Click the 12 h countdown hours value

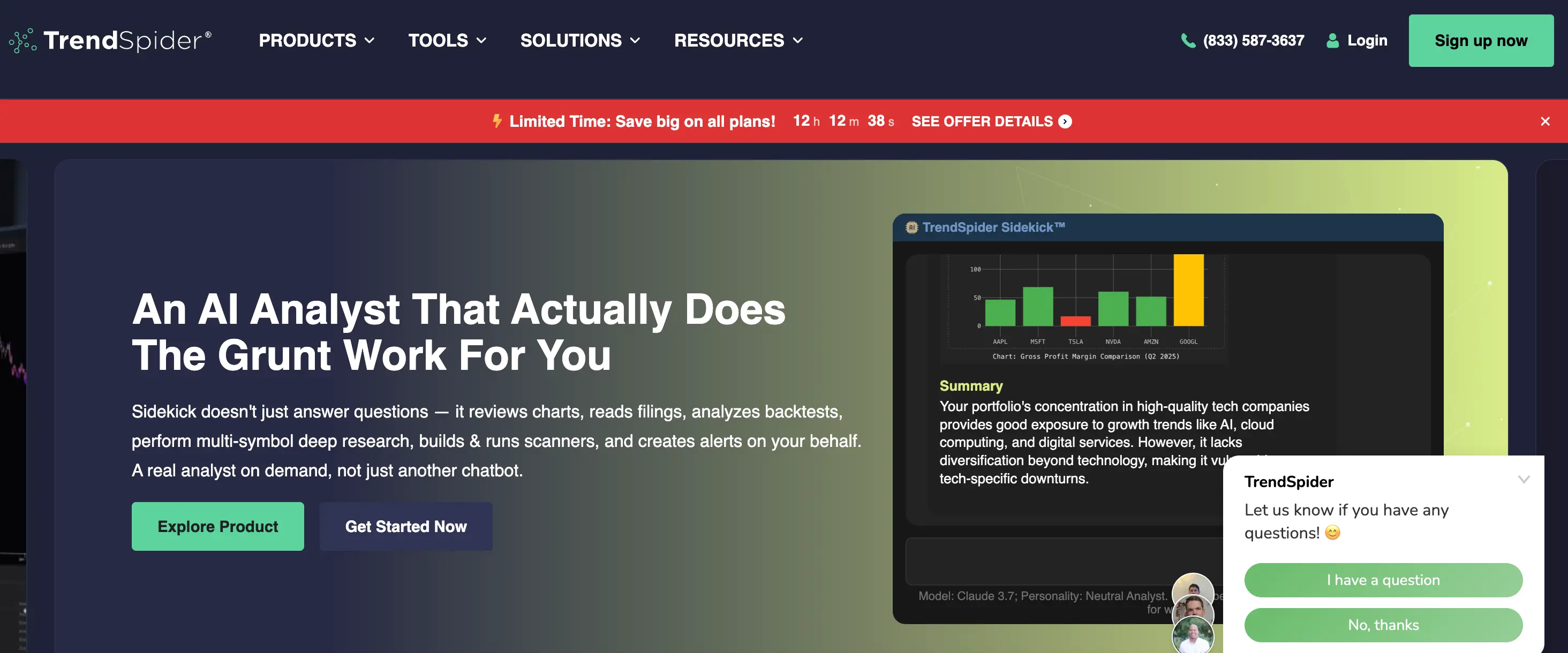[x=806, y=121]
